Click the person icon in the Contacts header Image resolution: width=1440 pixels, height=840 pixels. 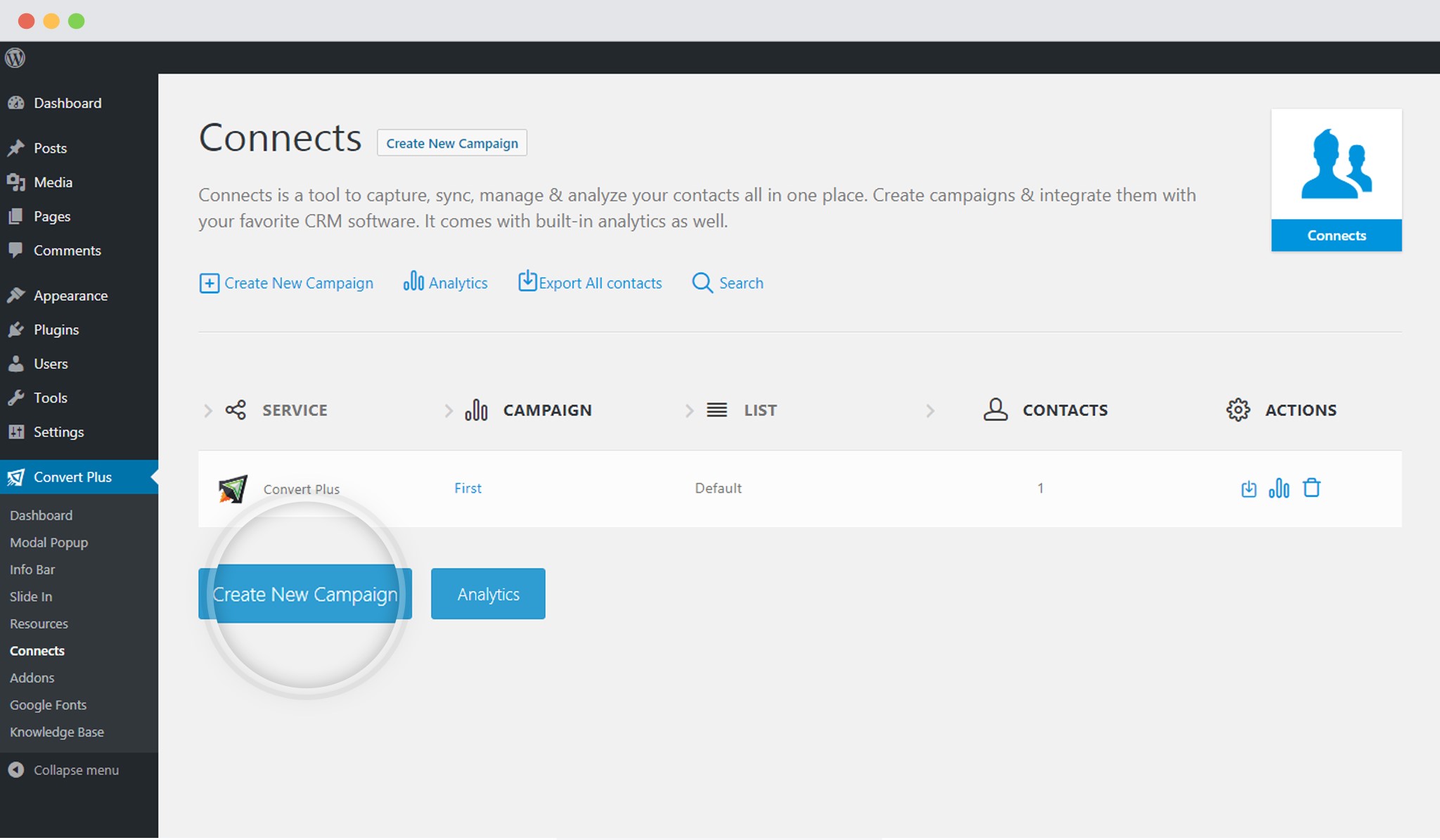[x=995, y=409]
